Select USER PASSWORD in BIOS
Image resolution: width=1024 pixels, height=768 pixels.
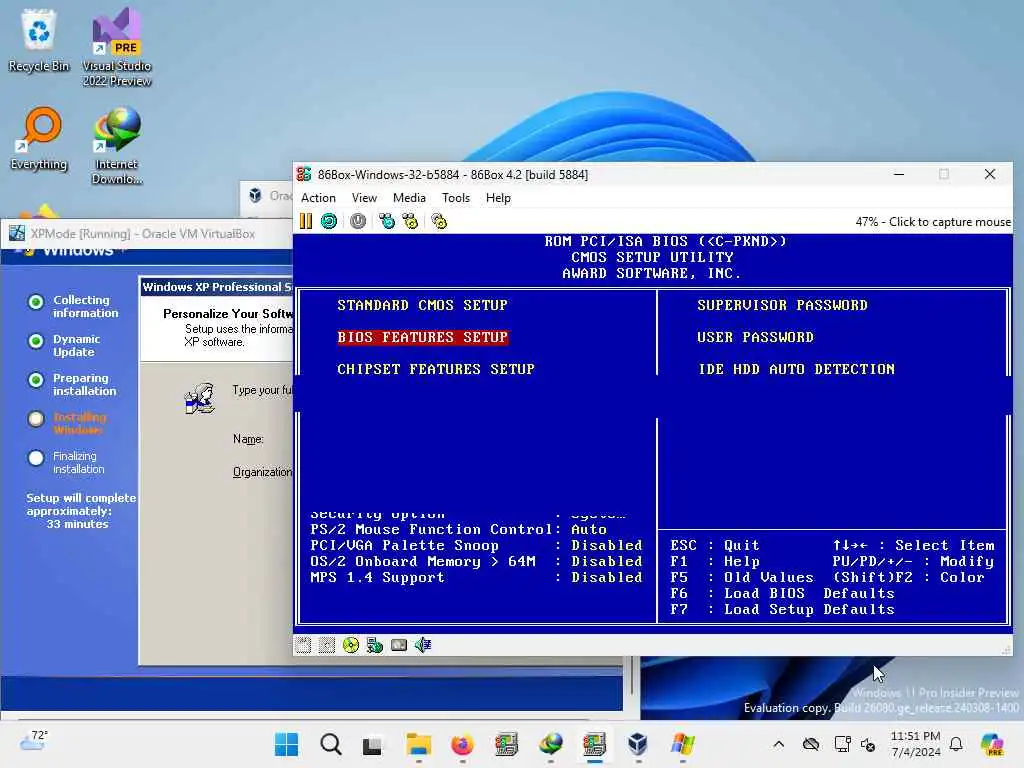[755, 337]
